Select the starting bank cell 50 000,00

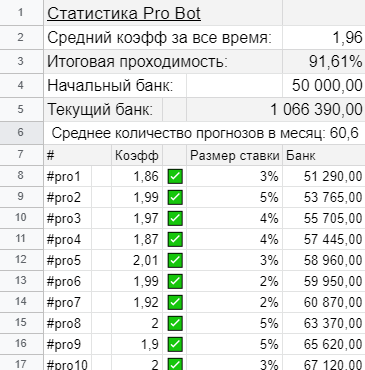324,85
